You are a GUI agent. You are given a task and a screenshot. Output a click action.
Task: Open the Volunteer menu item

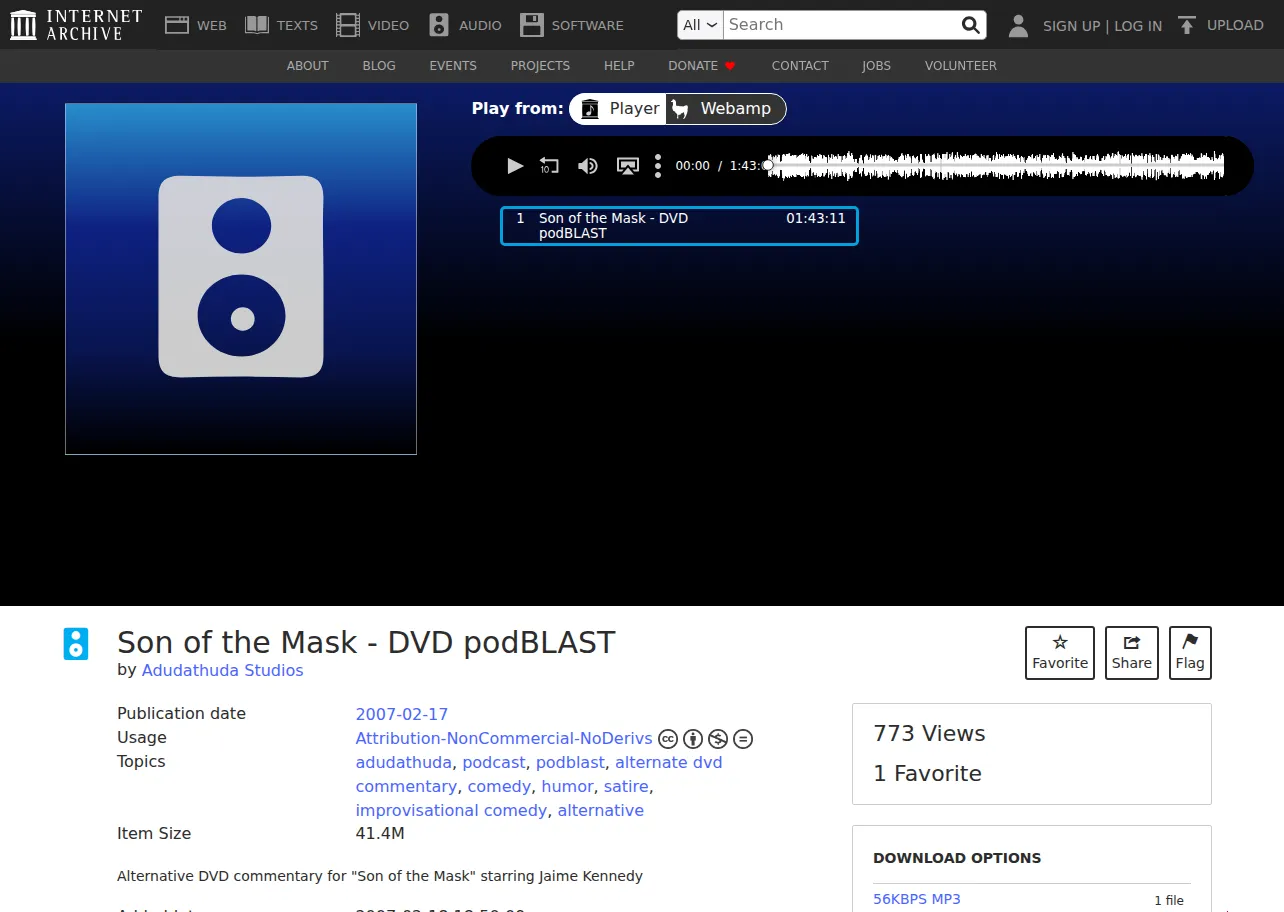[x=960, y=66]
